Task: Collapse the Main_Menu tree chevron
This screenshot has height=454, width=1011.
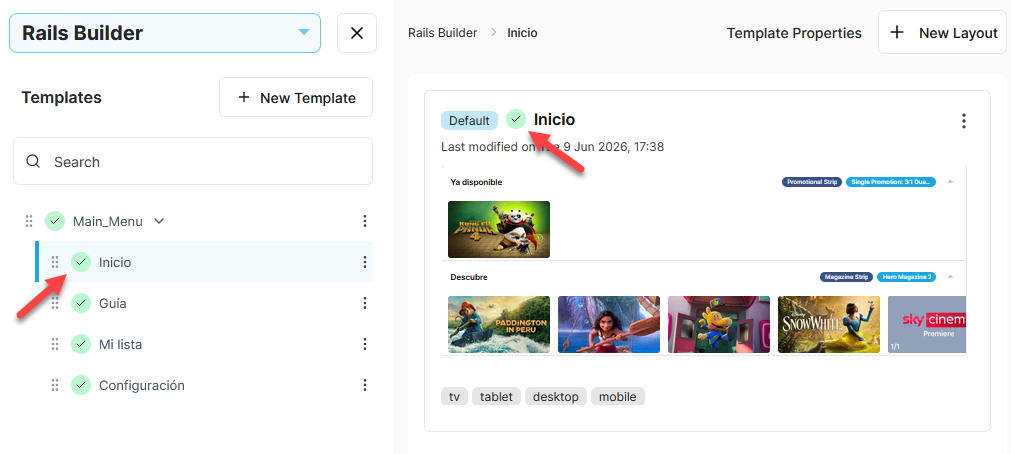Action: [x=159, y=221]
